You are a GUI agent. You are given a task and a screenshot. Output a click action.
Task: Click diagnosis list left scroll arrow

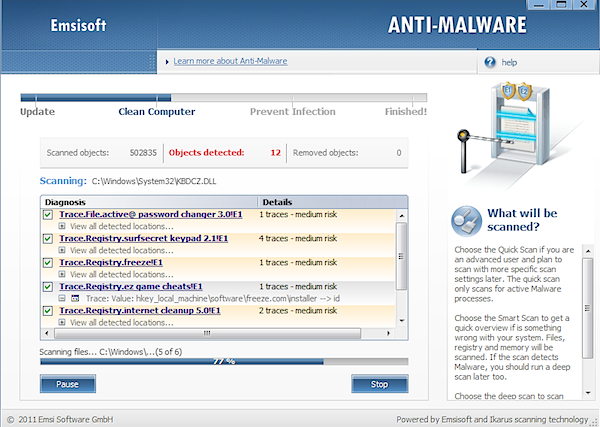47,334
